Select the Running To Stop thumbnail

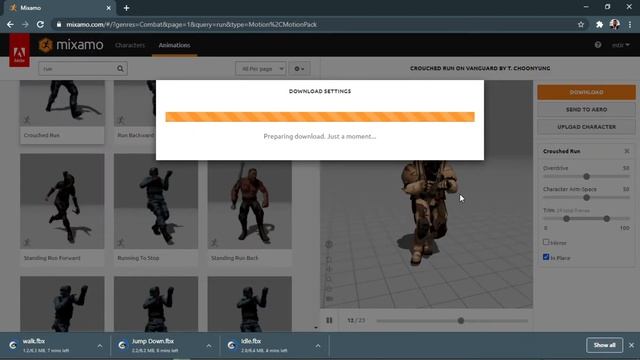click(x=156, y=201)
